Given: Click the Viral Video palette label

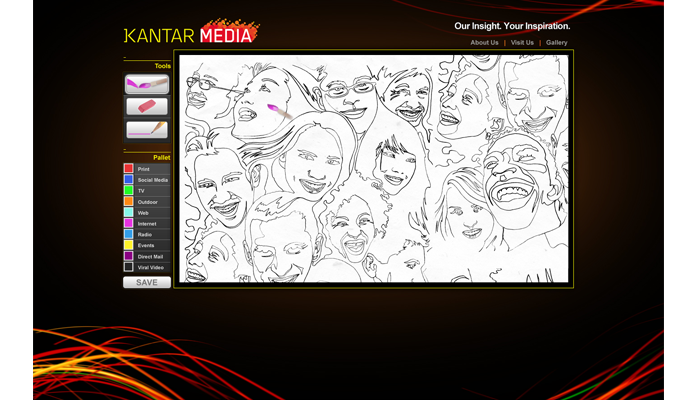Looking at the screenshot, I should click(x=151, y=267).
